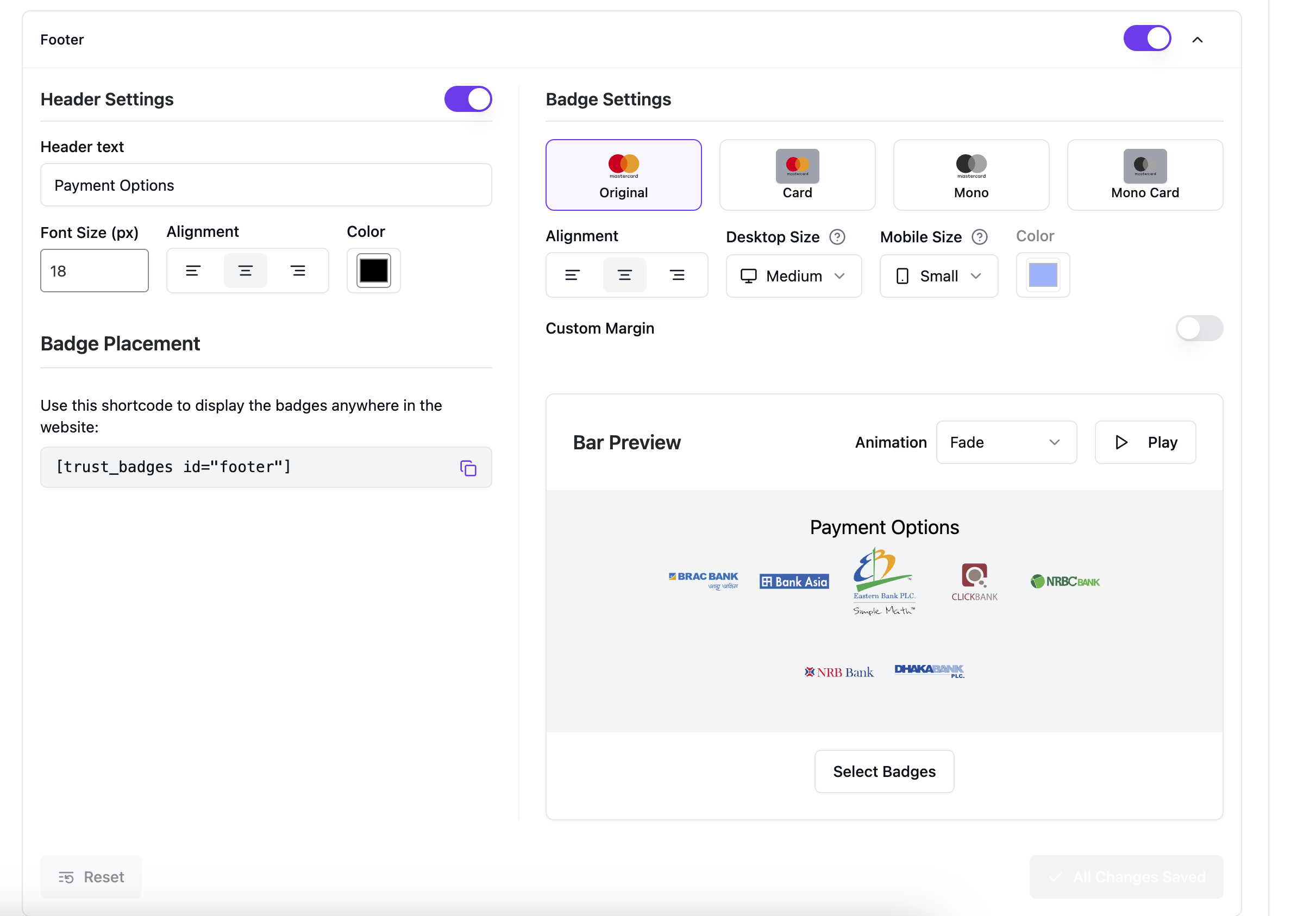Enable the Custom Margin toggle
1316x916 pixels.
click(x=1199, y=329)
